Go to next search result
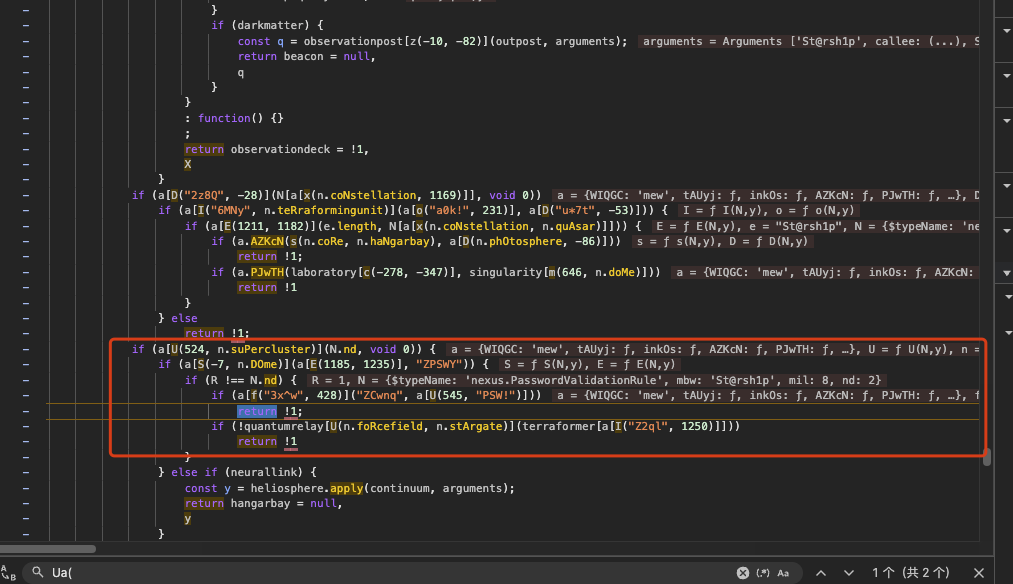 848,573
